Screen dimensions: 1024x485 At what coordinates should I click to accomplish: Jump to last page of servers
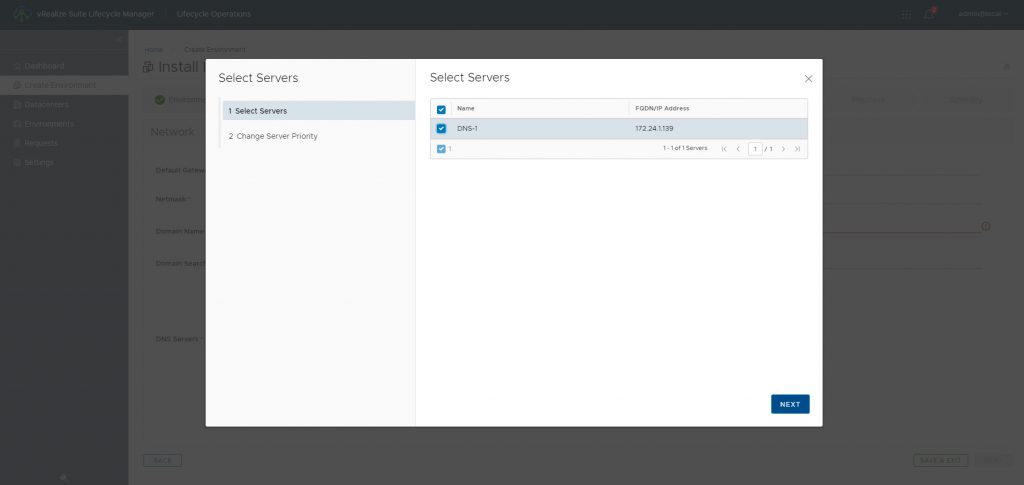[797, 149]
